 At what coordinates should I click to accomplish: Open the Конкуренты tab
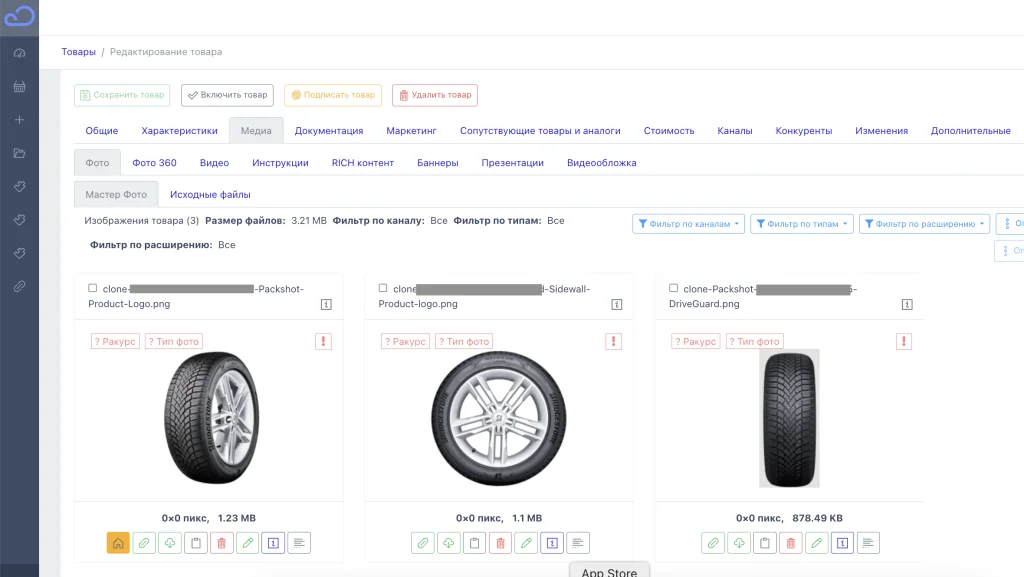pos(804,131)
